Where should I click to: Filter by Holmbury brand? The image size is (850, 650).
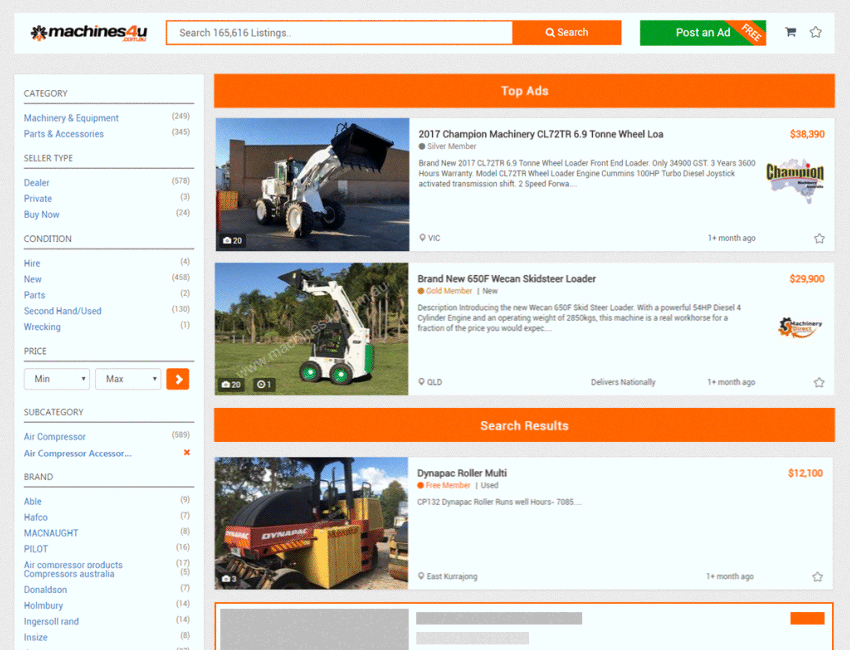click(43, 606)
